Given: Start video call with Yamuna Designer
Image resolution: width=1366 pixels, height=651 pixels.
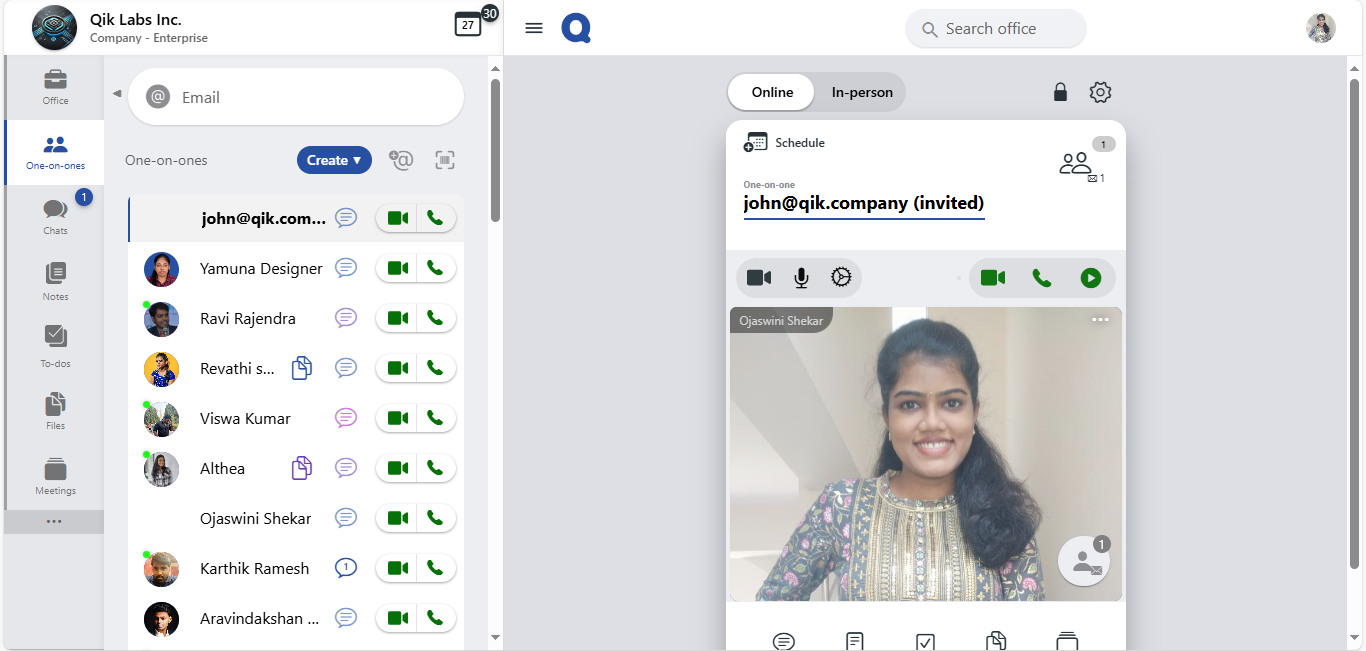Looking at the screenshot, I should [397, 268].
